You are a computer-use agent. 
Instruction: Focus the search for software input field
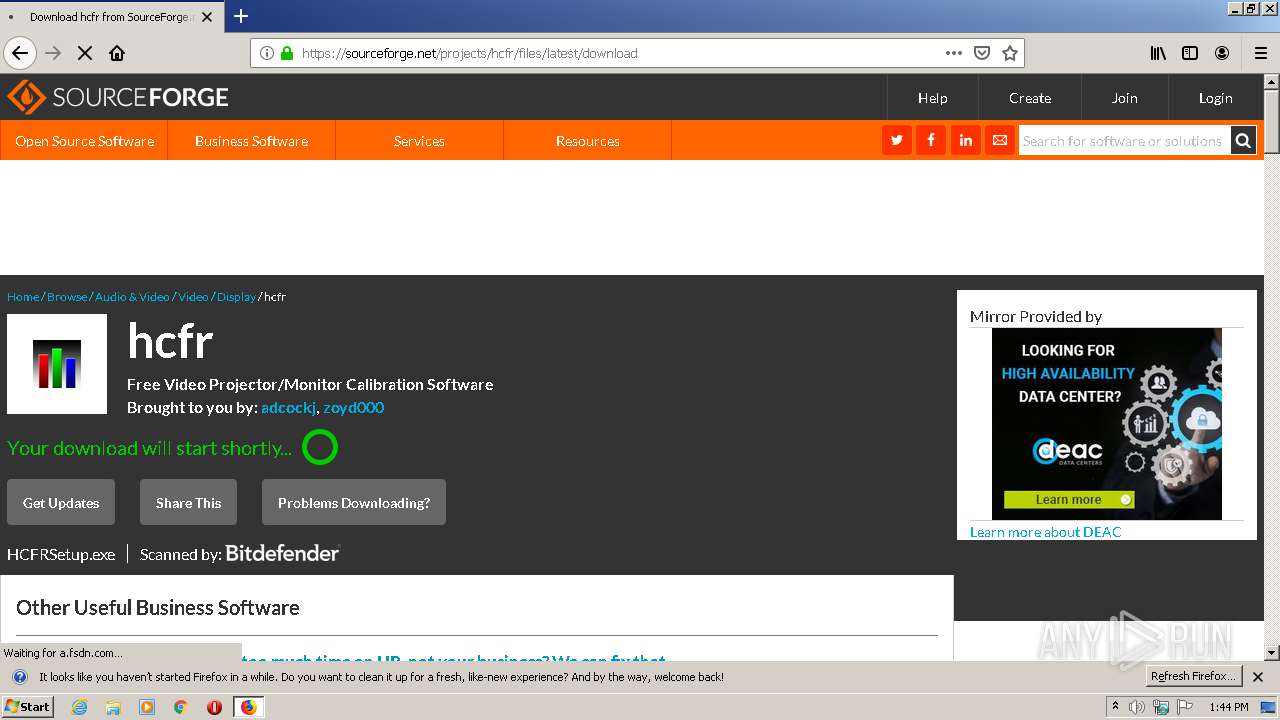point(1124,141)
